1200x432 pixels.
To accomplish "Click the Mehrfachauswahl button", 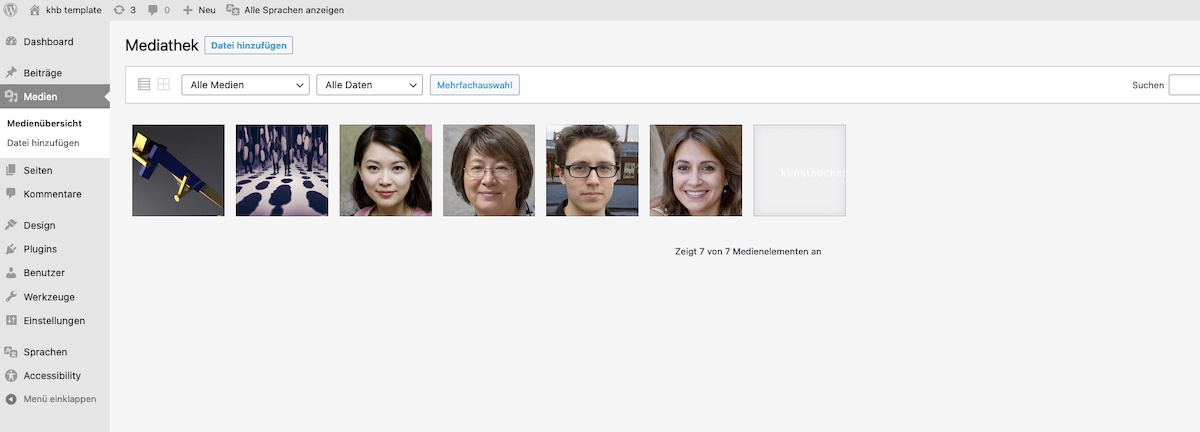I will (x=474, y=85).
